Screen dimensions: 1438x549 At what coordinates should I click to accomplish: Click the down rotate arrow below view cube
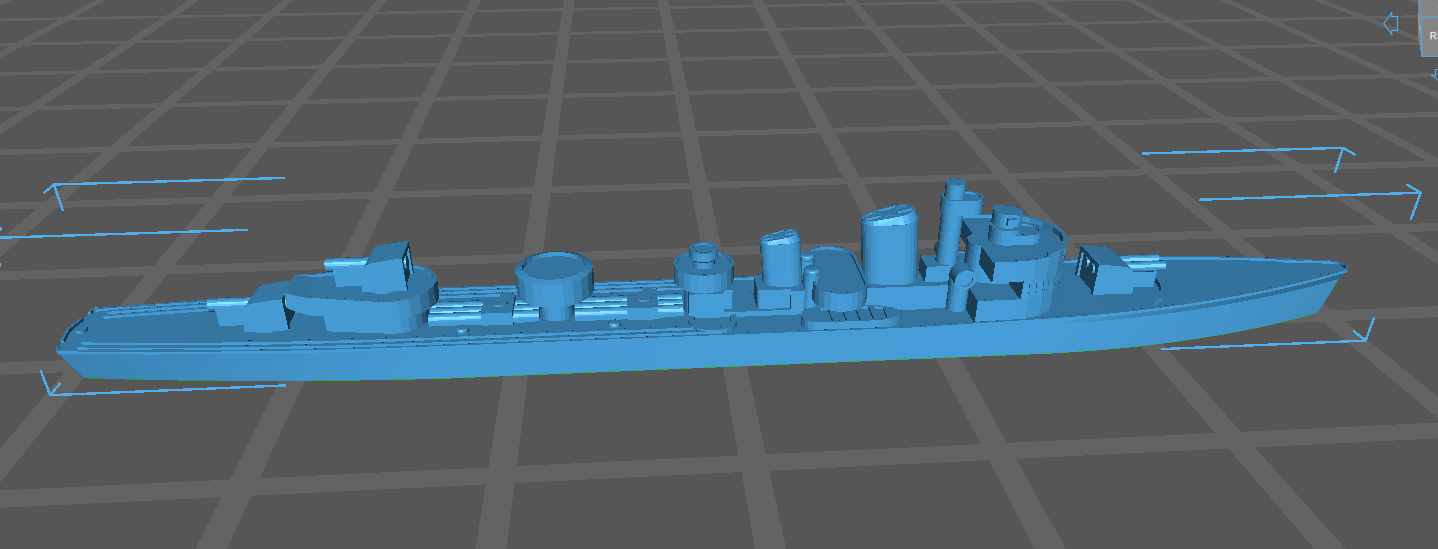[x=1434, y=73]
